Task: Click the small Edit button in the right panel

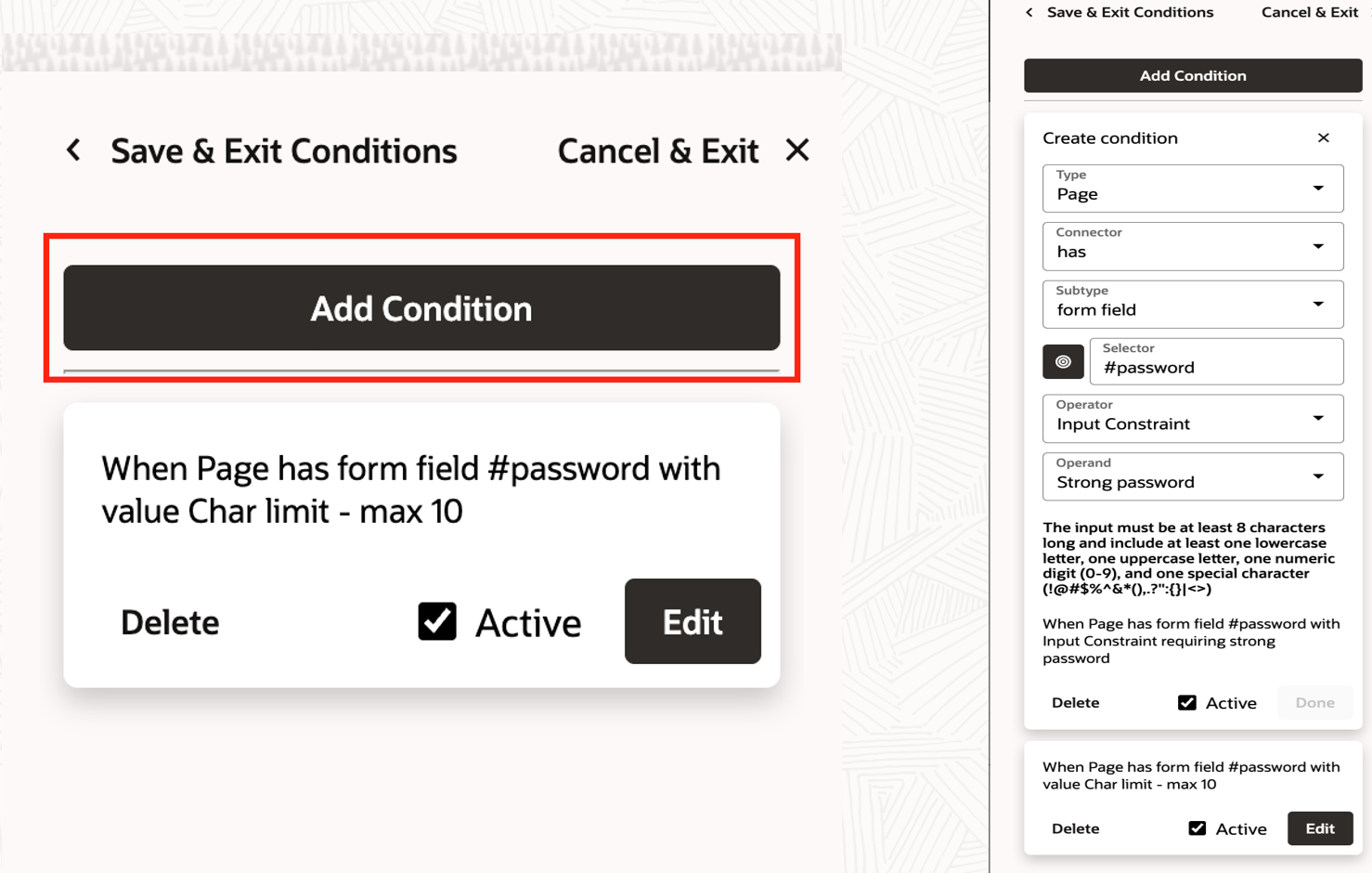Action: [1319, 828]
